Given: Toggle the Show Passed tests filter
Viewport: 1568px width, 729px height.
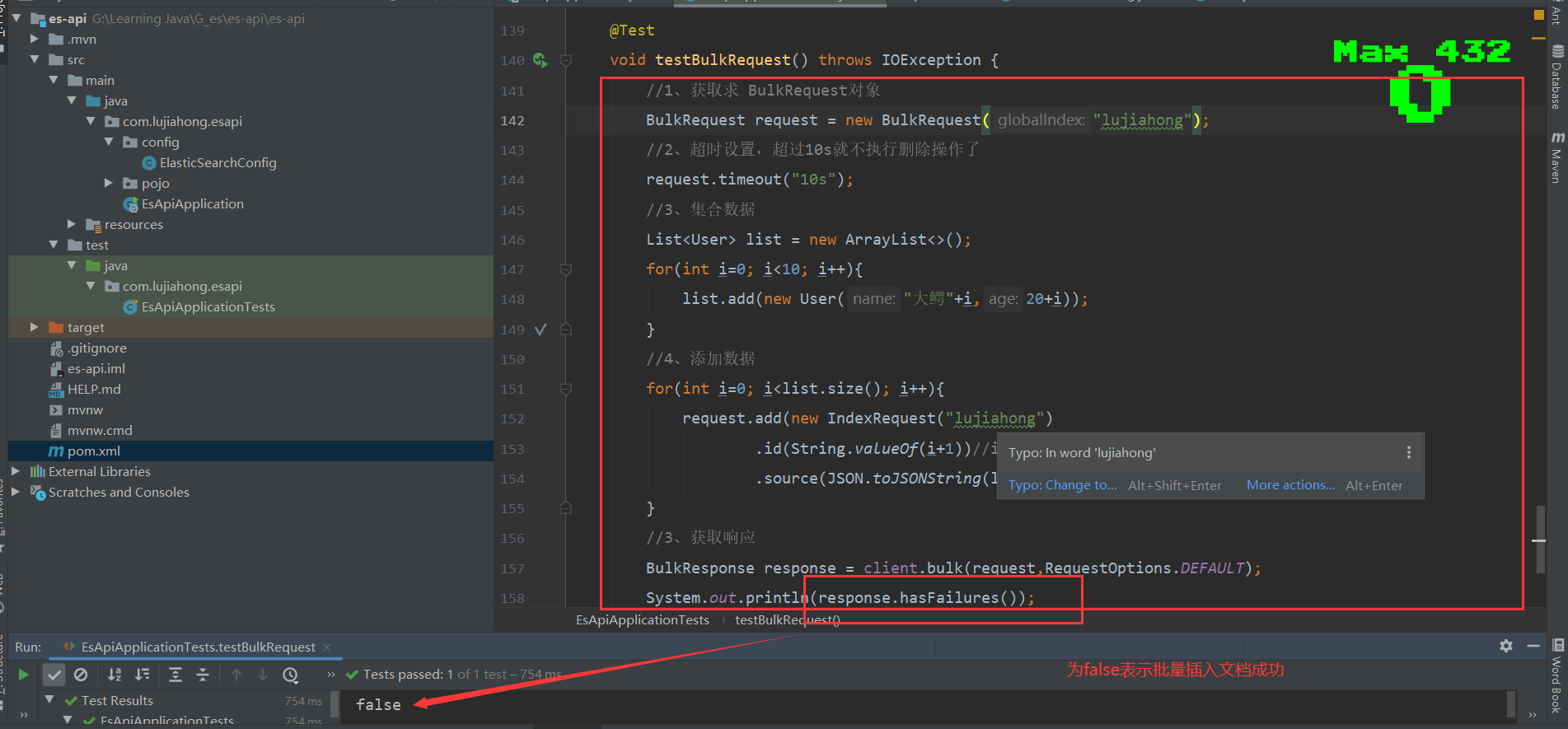Looking at the screenshot, I should pyautogui.click(x=54, y=675).
